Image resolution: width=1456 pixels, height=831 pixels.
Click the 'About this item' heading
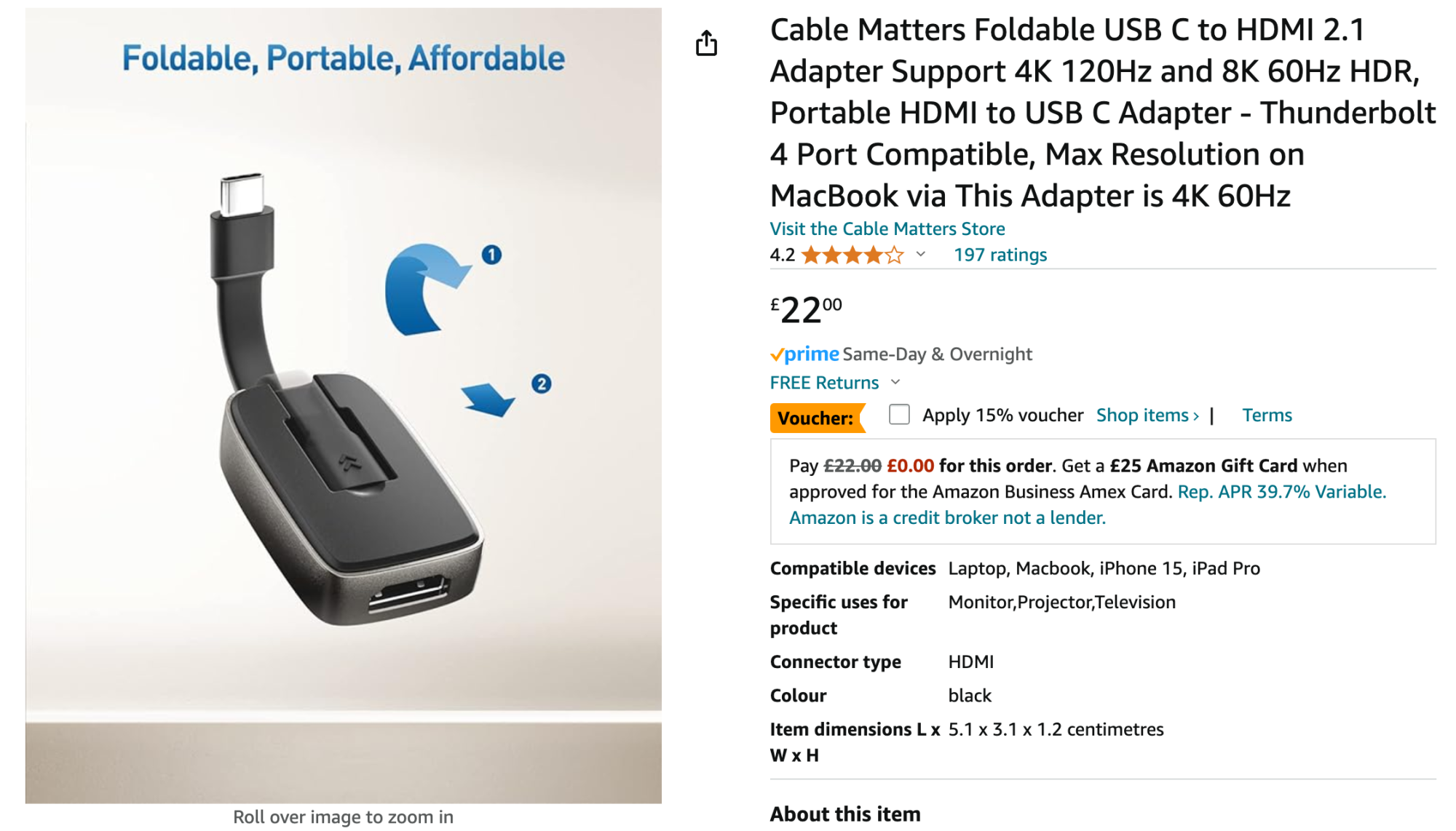844,814
